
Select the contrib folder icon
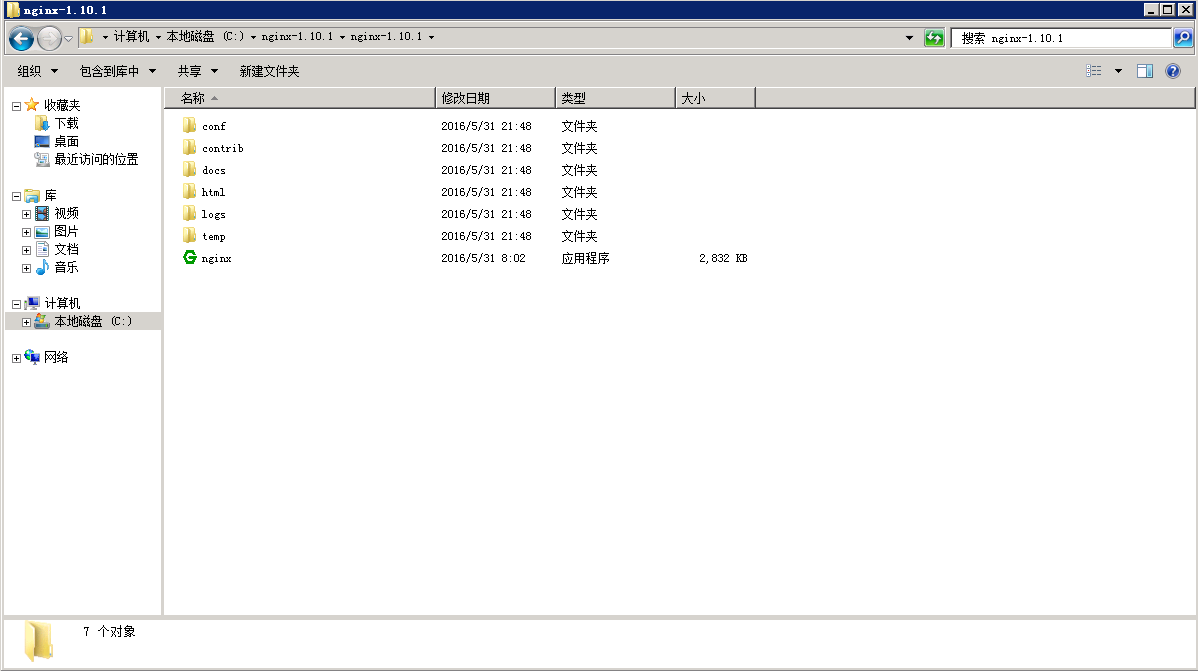coord(189,147)
